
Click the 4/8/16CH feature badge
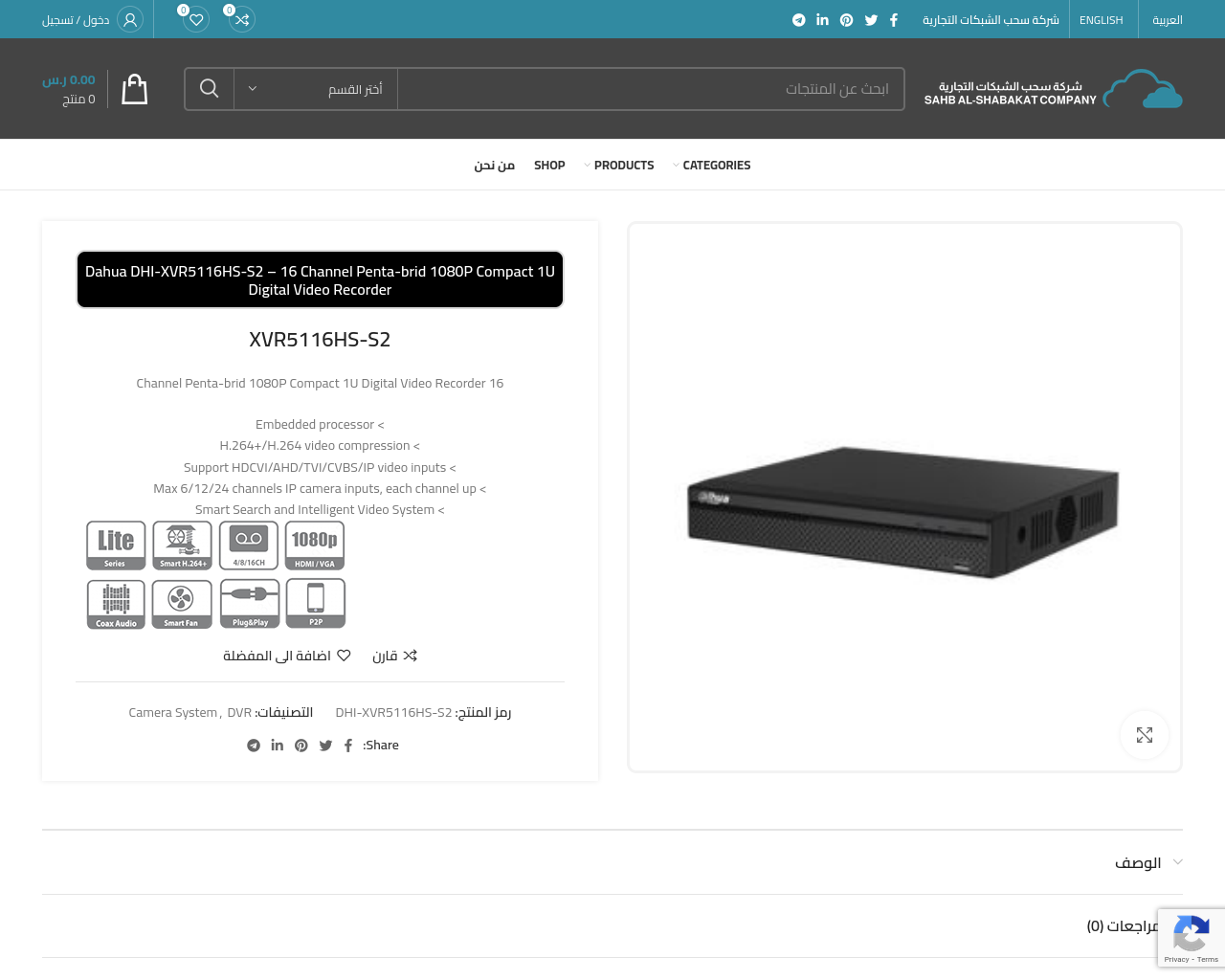249,546
